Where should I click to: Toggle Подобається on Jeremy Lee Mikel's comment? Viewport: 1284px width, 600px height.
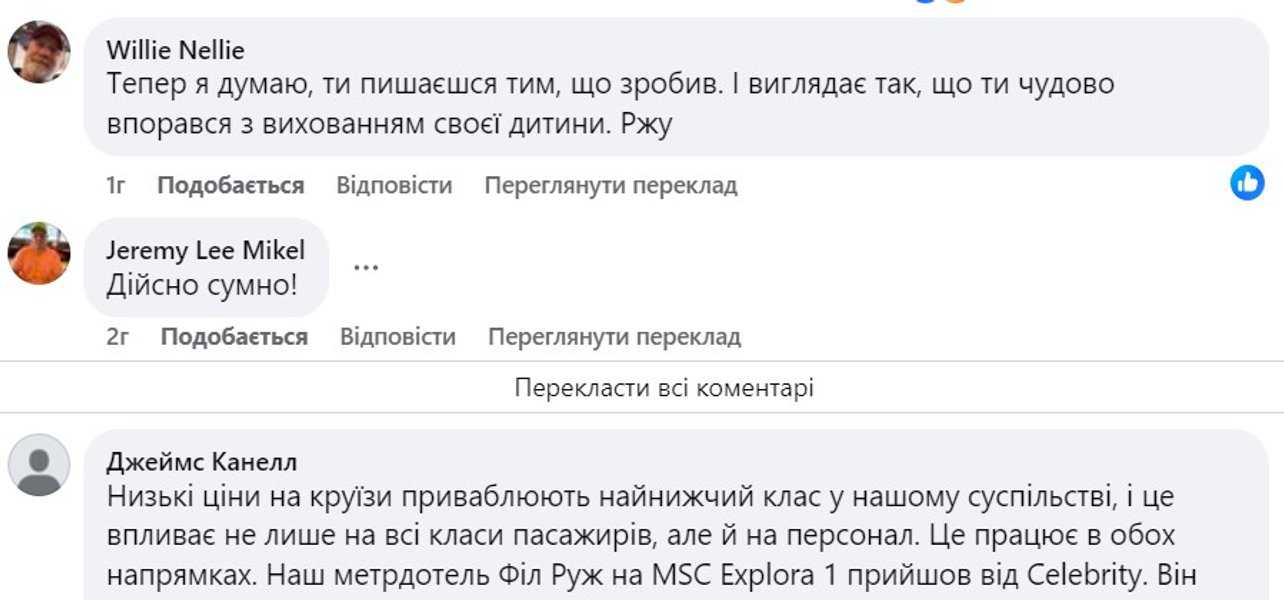coord(234,337)
